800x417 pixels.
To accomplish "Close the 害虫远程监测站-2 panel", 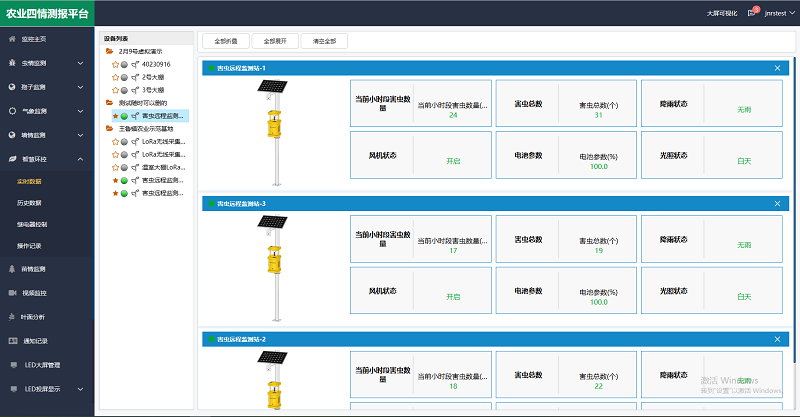I will click(x=777, y=339).
